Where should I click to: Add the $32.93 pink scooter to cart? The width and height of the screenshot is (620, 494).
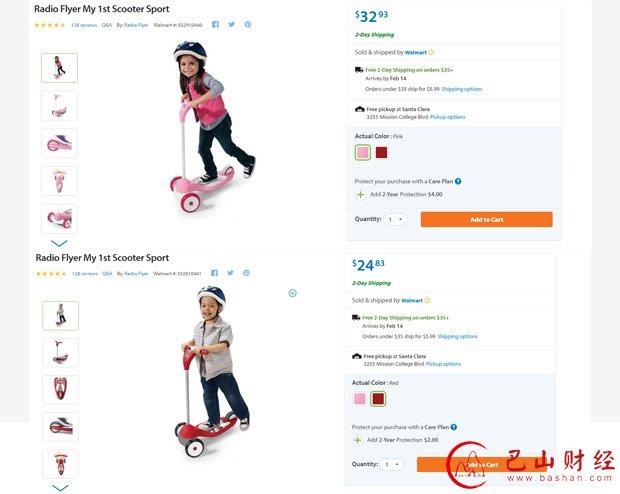coord(486,219)
